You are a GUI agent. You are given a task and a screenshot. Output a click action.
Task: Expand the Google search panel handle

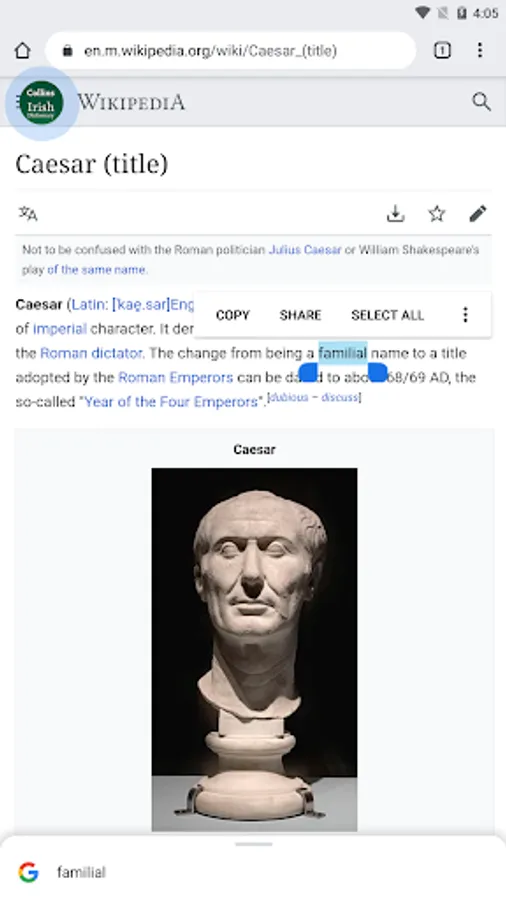(x=253, y=844)
